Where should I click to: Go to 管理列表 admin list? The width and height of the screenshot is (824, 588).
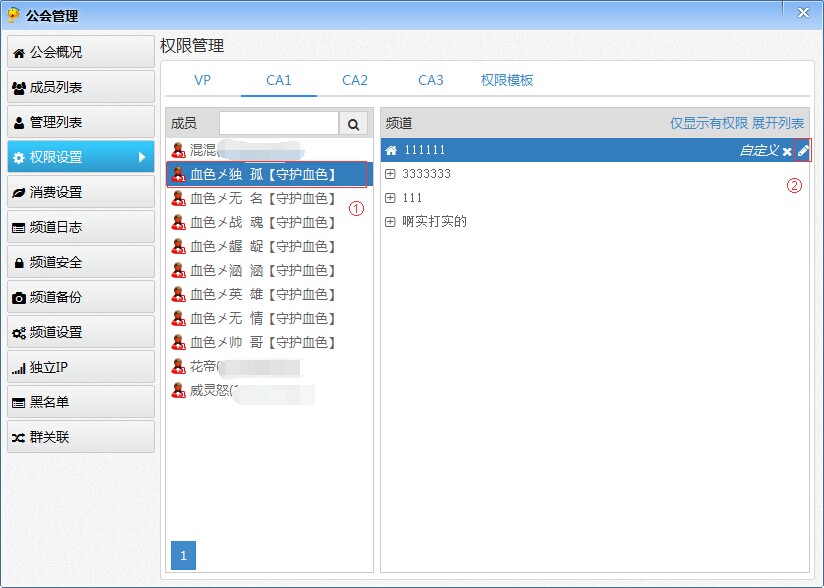[81, 122]
